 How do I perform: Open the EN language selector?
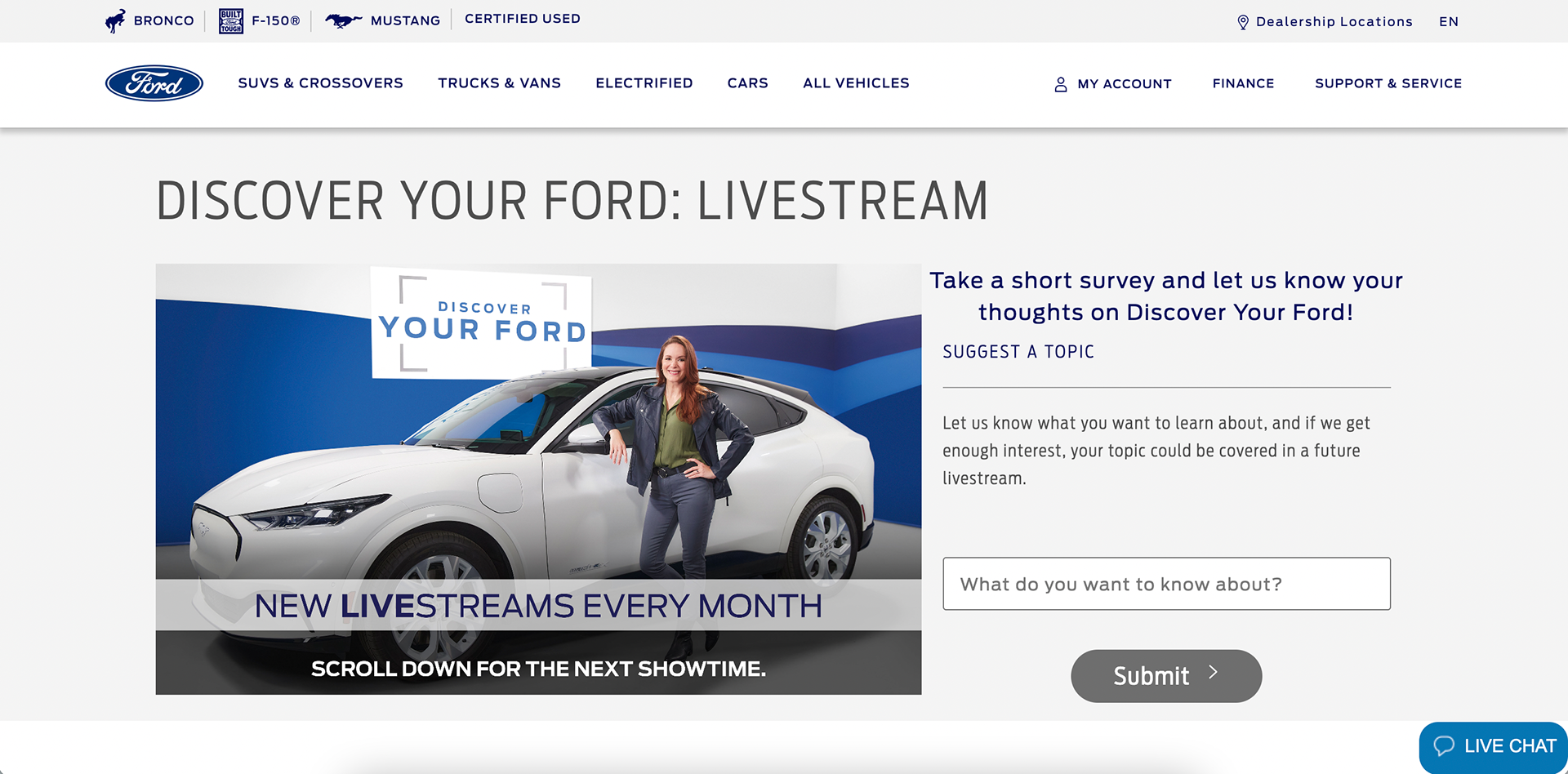click(1449, 22)
